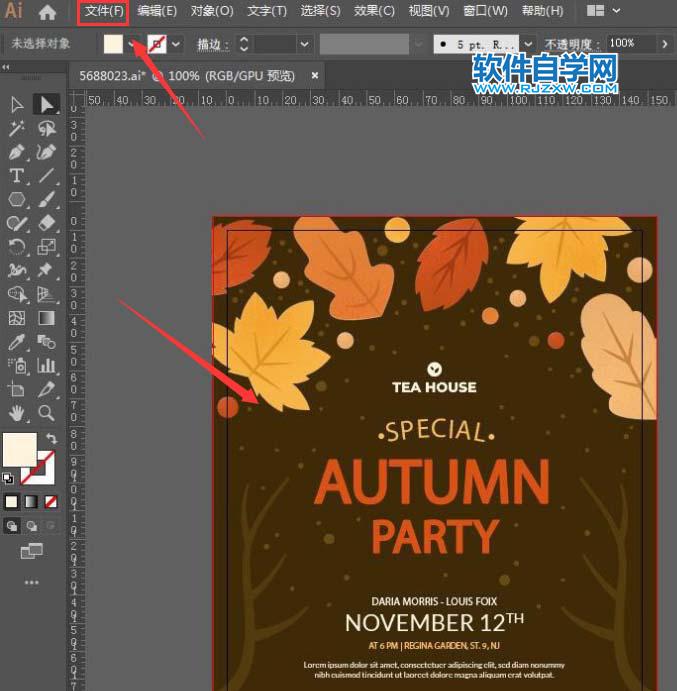Select the Shape Builder tool
This screenshot has height=691, width=677.
(17, 294)
